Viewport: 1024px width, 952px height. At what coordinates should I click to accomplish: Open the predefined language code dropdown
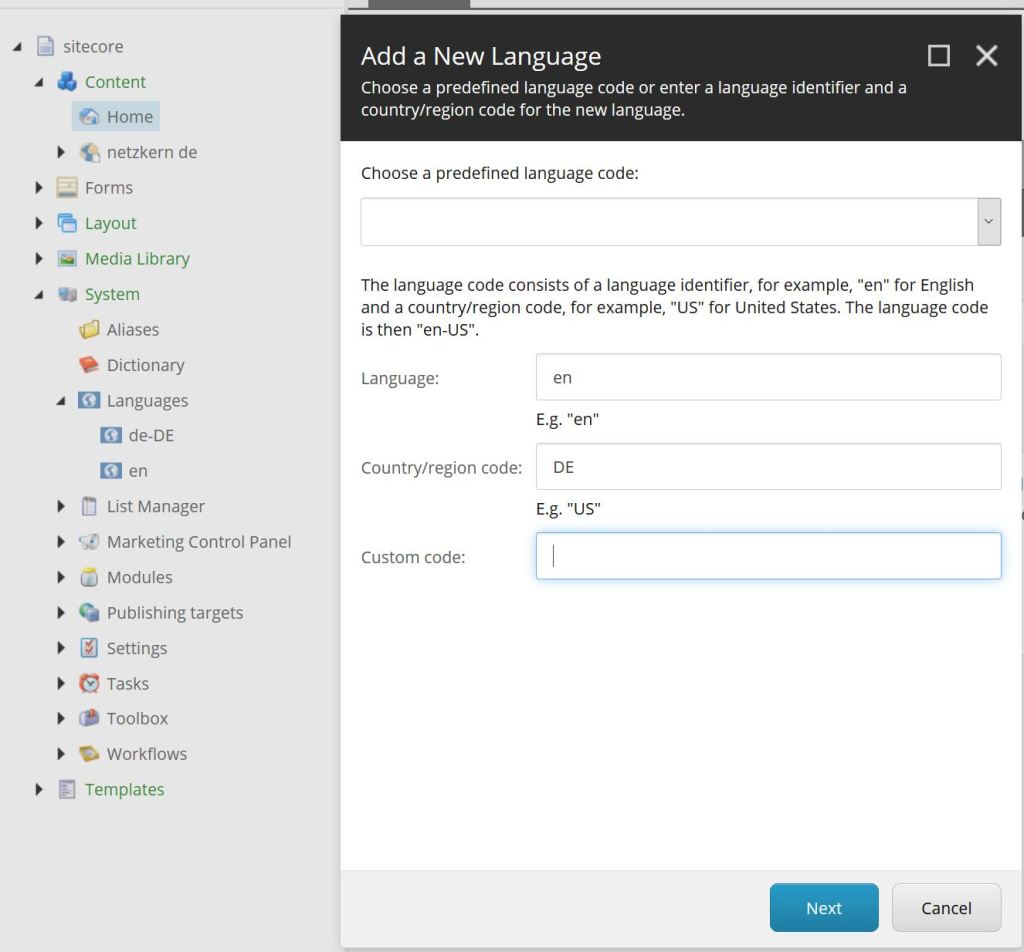click(x=988, y=222)
